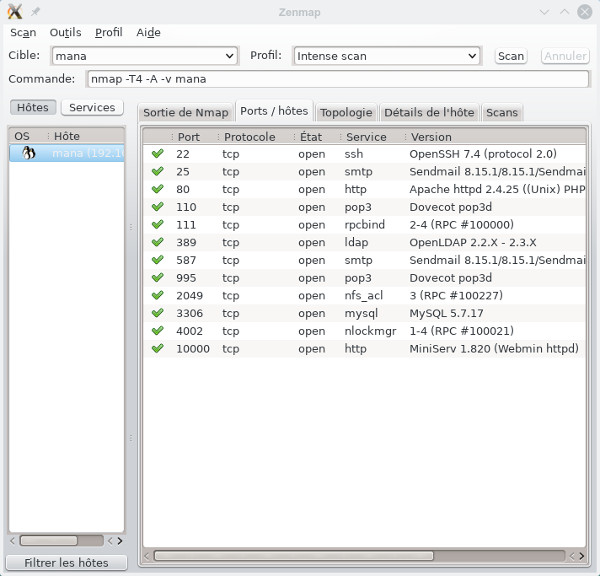The width and height of the screenshot is (600, 576).
Task: Expand the Profil dropdown showing Intense scan
Action: pos(473,56)
